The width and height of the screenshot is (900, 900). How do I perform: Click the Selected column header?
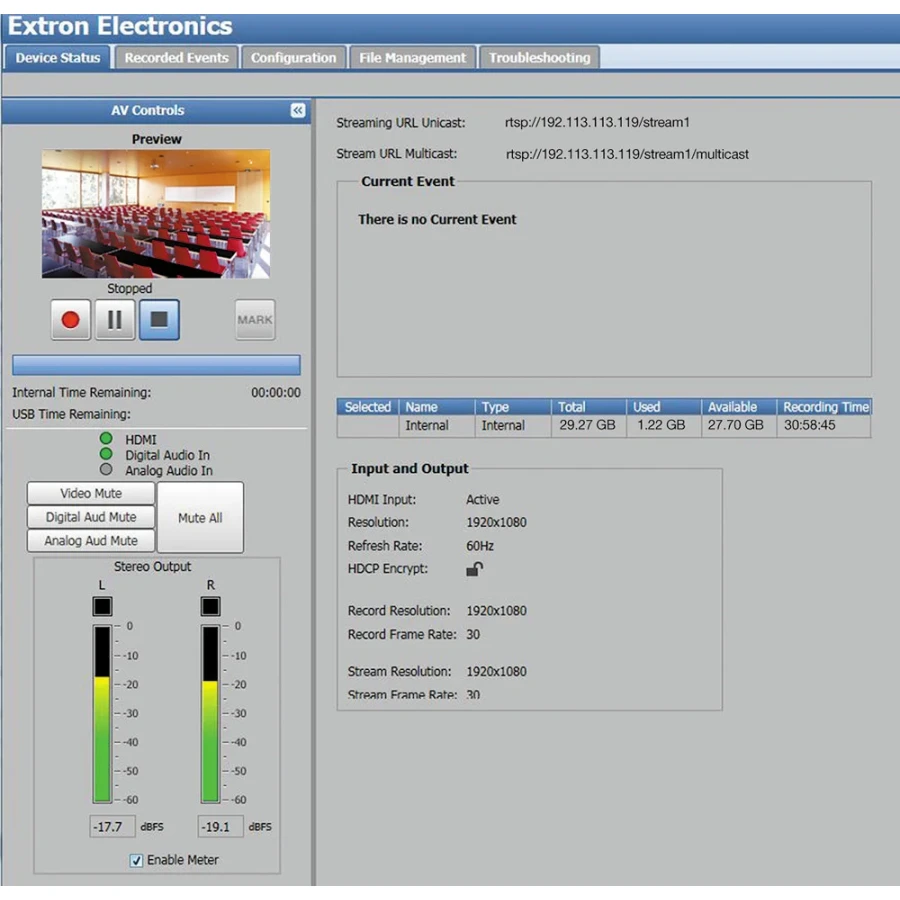tap(367, 407)
